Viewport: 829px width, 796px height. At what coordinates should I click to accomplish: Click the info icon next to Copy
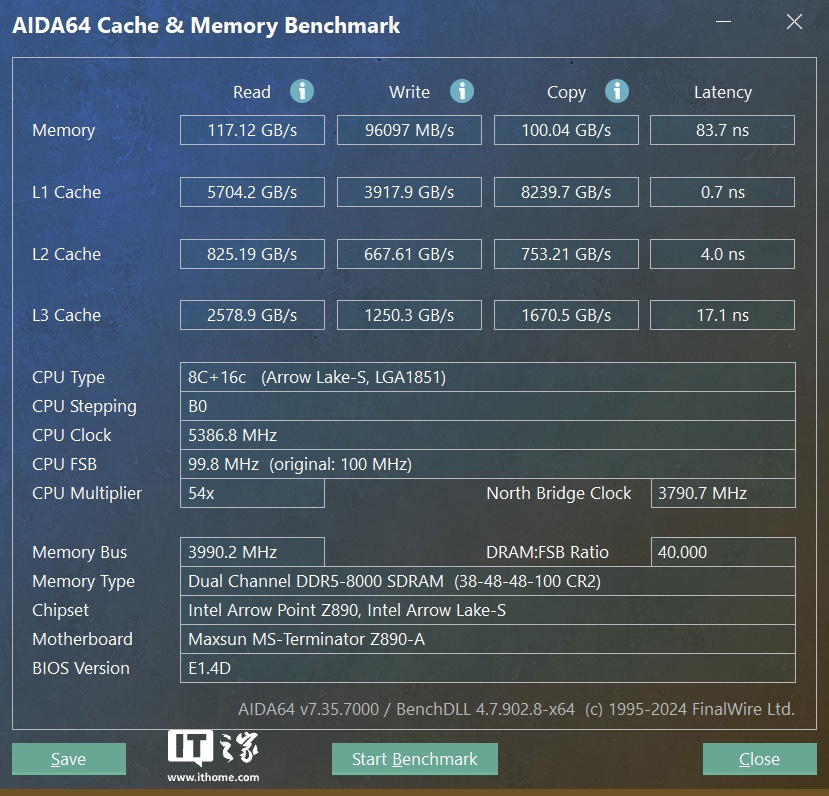(x=617, y=92)
